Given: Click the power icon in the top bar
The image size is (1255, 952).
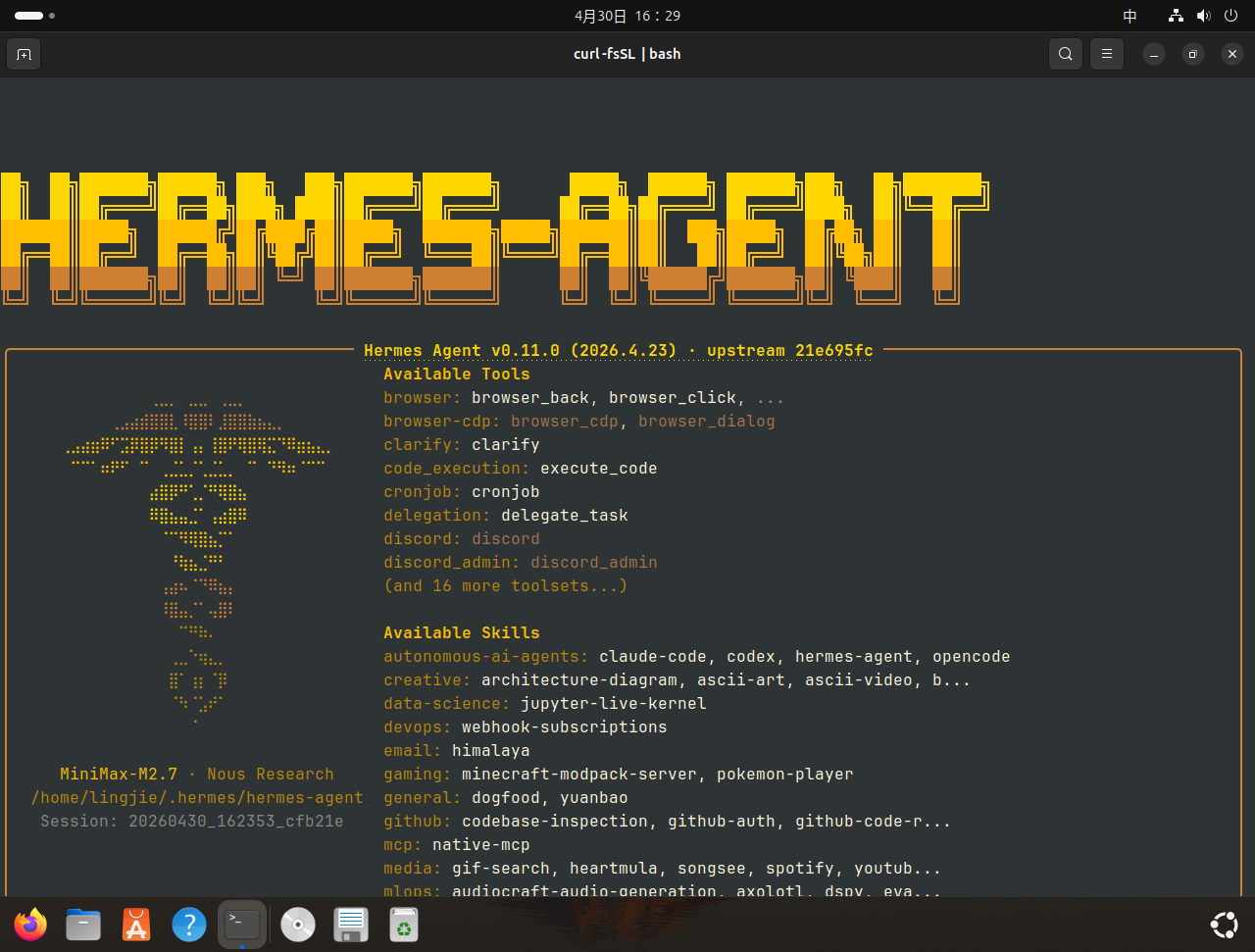Looking at the screenshot, I should click(1230, 16).
